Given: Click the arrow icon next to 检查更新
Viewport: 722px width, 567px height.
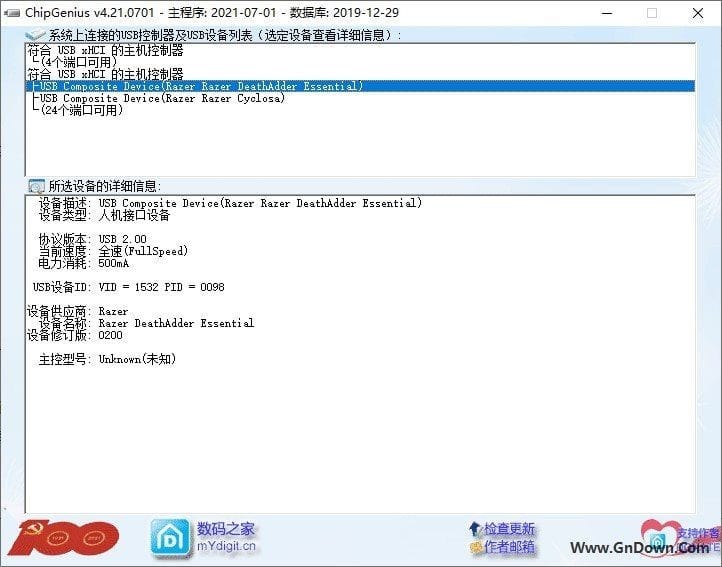Looking at the screenshot, I should pos(475,529).
